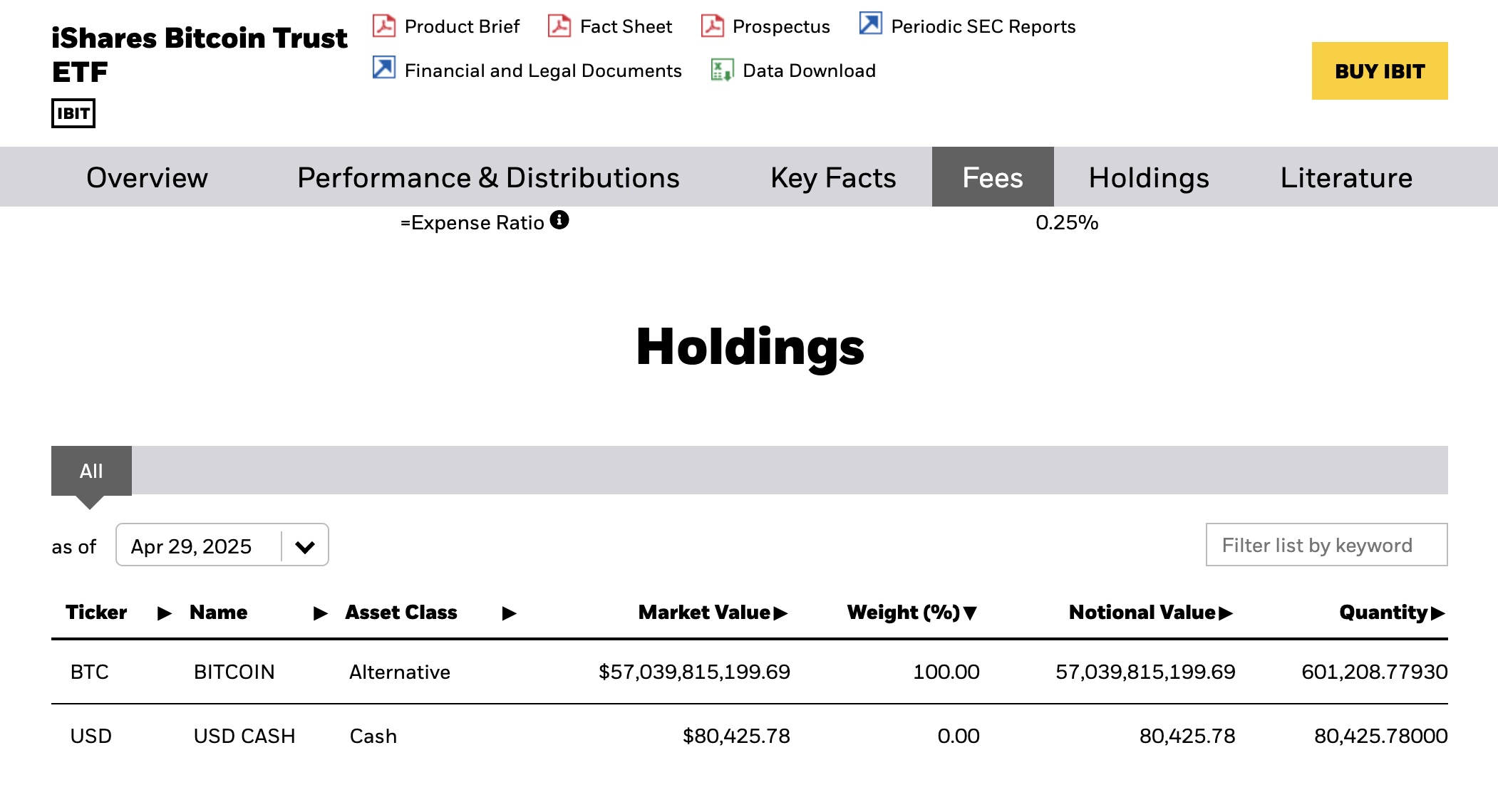Click the Financial and Legal Documents arrow icon
Viewport: 1498px width, 812px height.
(x=384, y=68)
